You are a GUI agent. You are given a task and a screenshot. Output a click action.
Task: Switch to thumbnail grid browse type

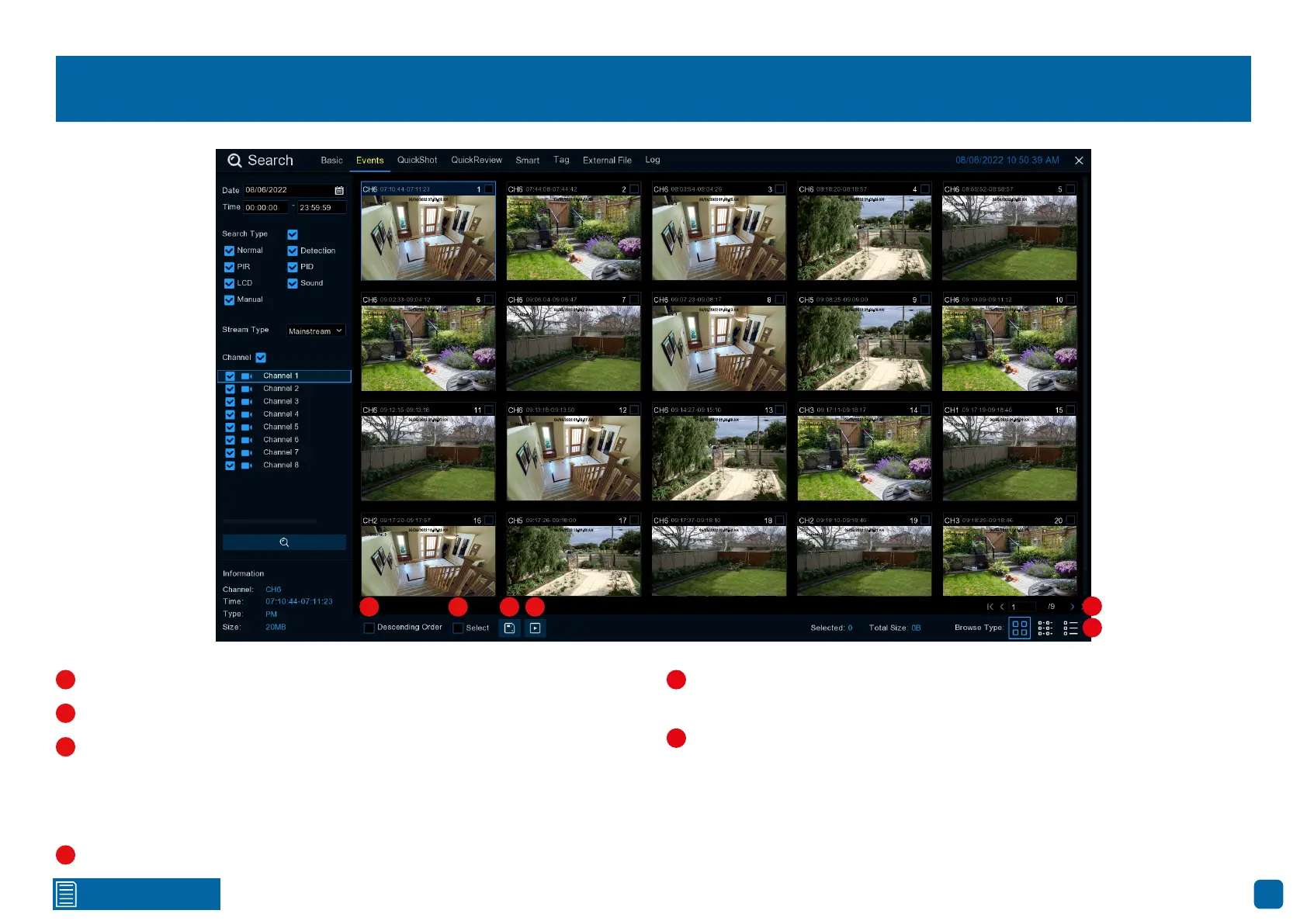point(1019,628)
